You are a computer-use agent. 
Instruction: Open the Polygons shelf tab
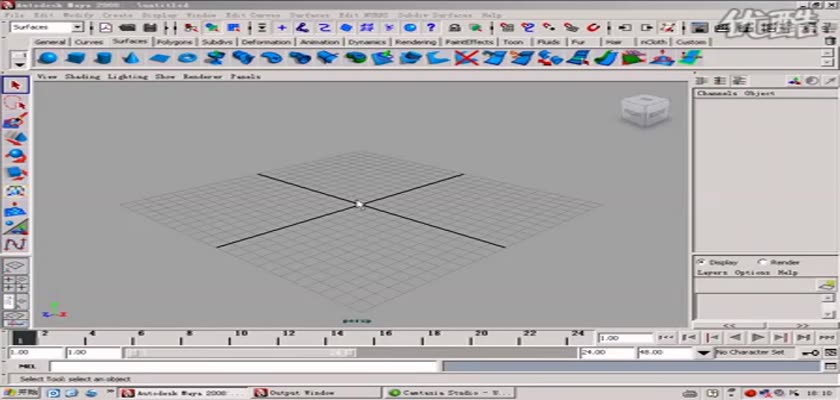(175, 42)
